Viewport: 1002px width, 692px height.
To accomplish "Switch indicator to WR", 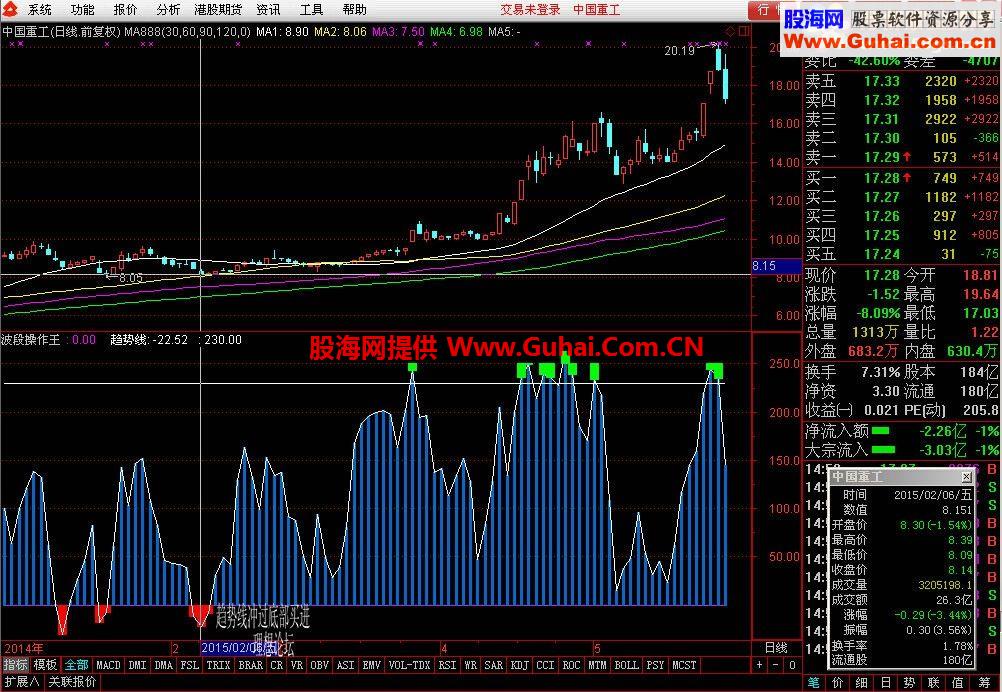I will pyautogui.click(x=471, y=665).
